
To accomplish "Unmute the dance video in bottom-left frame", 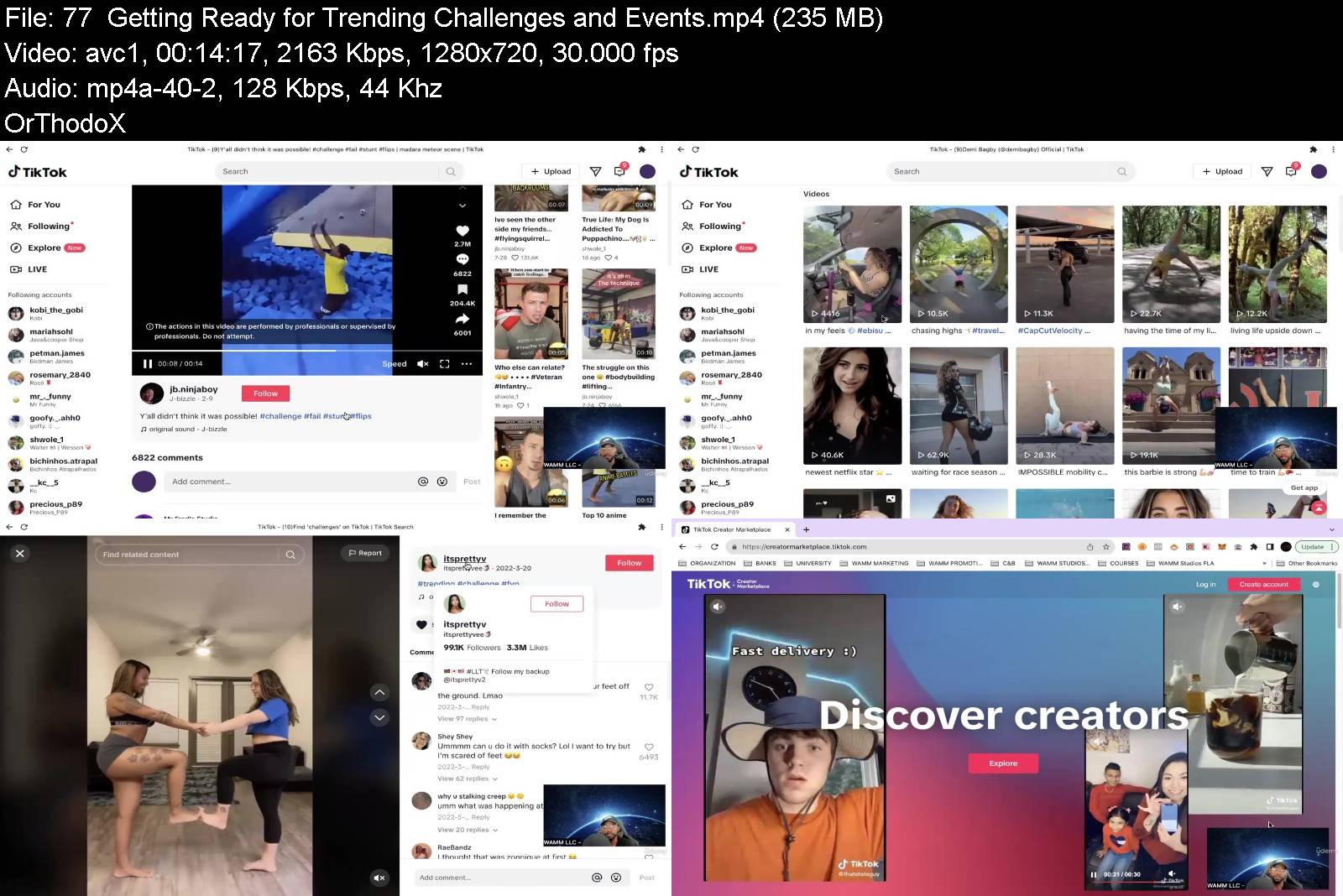I will [x=379, y=878].
